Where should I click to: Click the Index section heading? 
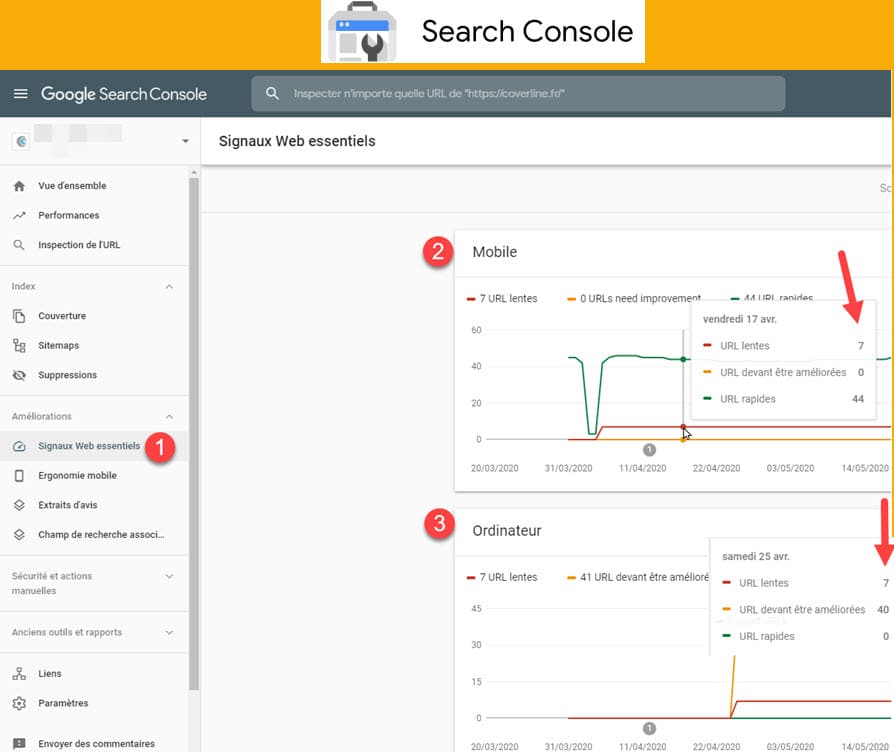(23, 286)
